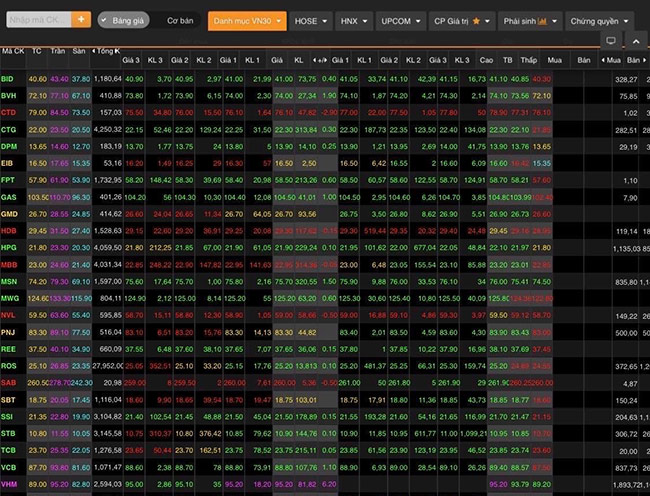Screen dimensions: 650x496
Task: Click CTD price change -2.90
Action: (328, 112)
